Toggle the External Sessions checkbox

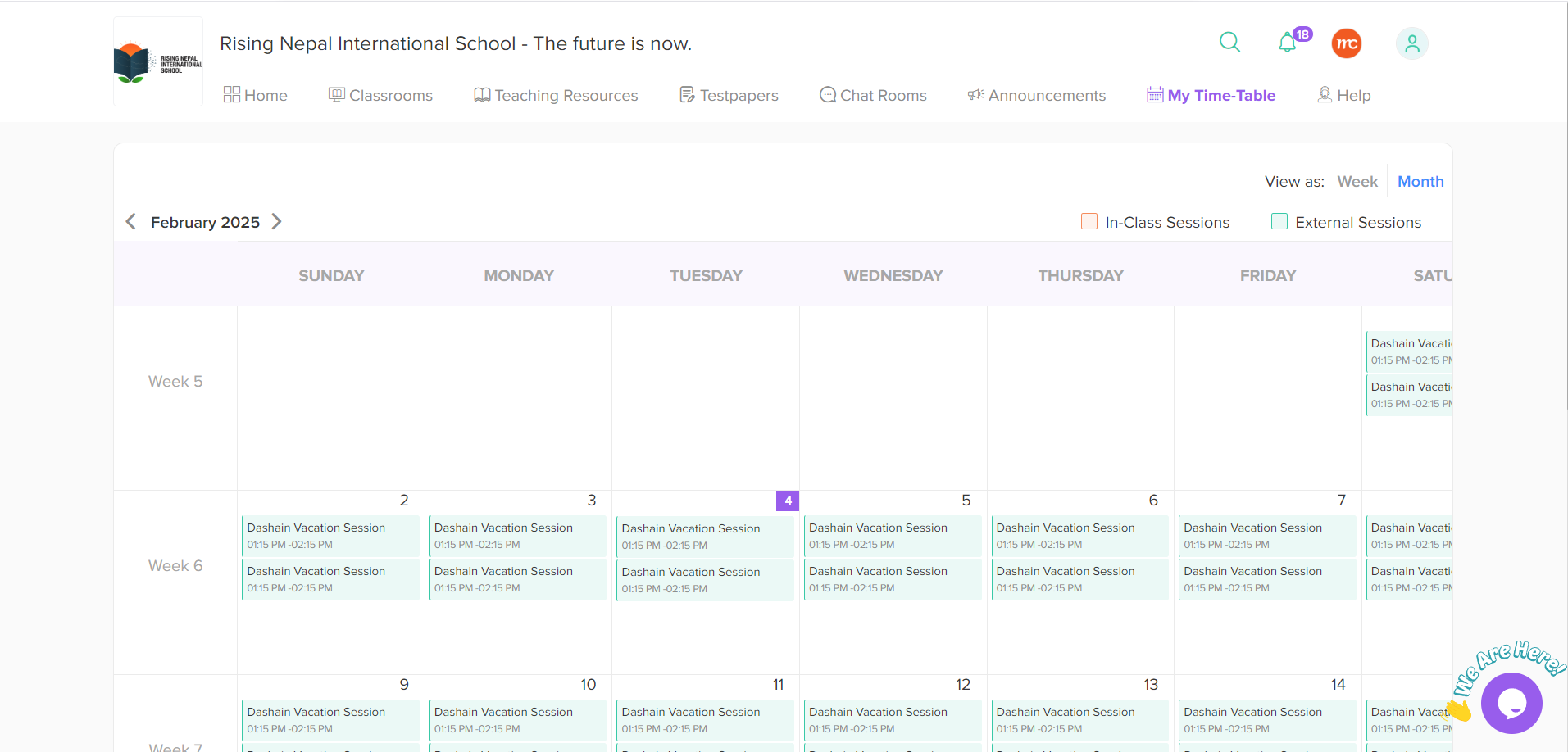coord(1279,222)
